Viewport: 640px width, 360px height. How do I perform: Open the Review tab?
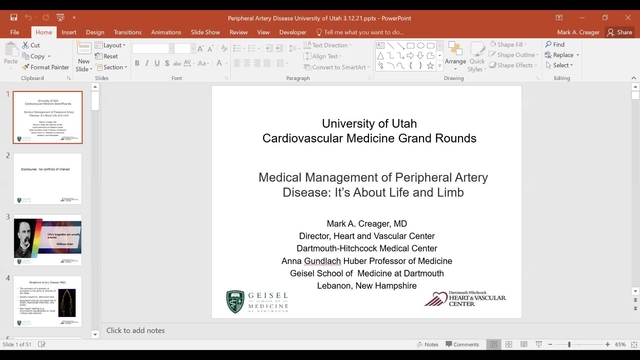[238, 32]
